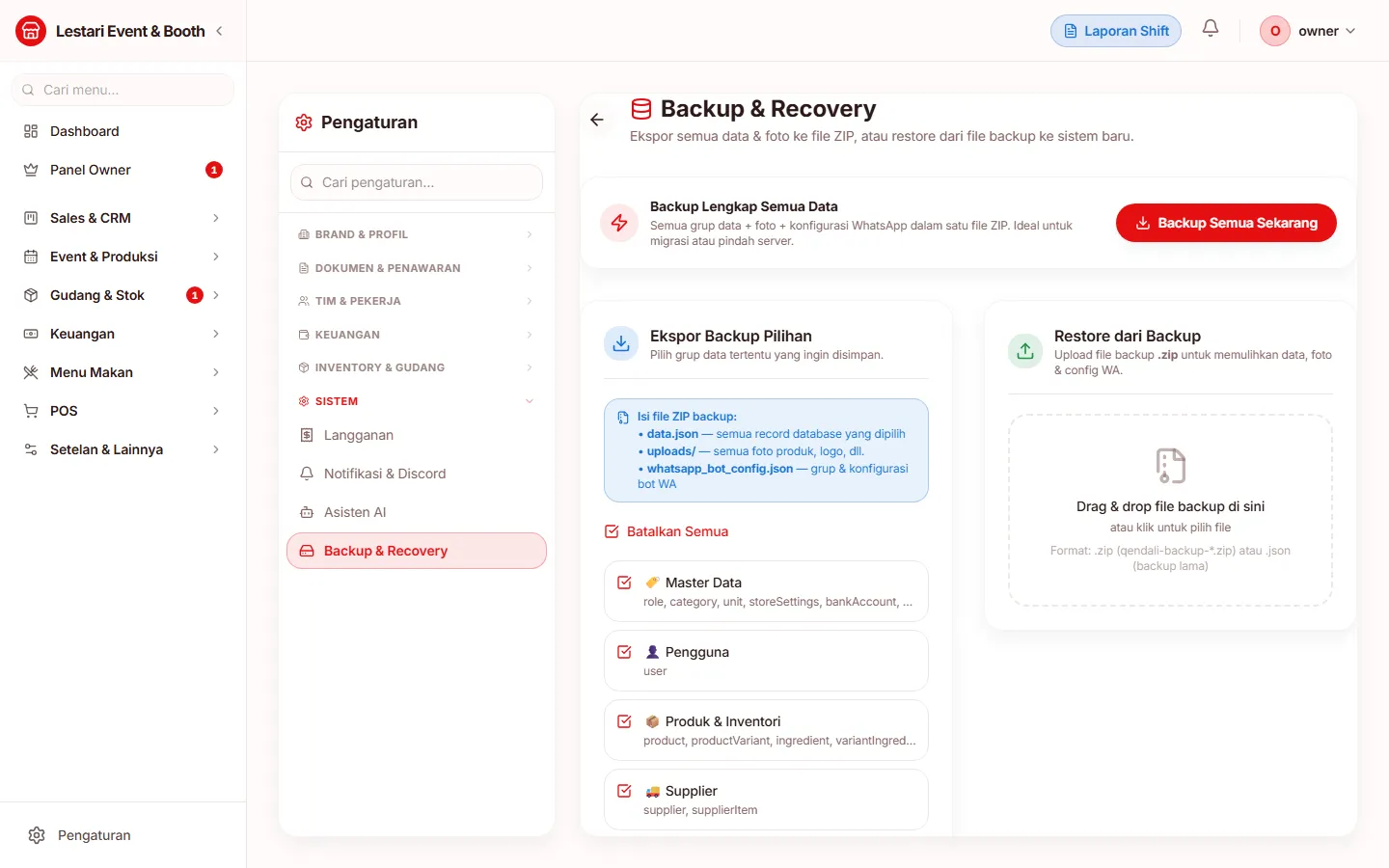Click the owner avatar circle

click(1275, 31)
